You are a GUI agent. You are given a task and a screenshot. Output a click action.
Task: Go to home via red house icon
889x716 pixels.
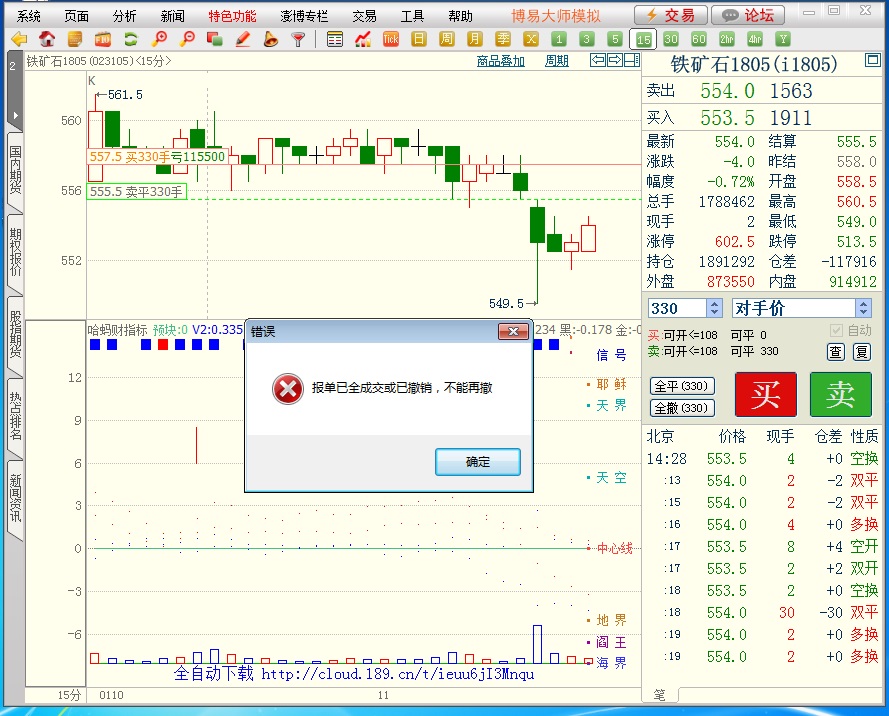point(46,39)
